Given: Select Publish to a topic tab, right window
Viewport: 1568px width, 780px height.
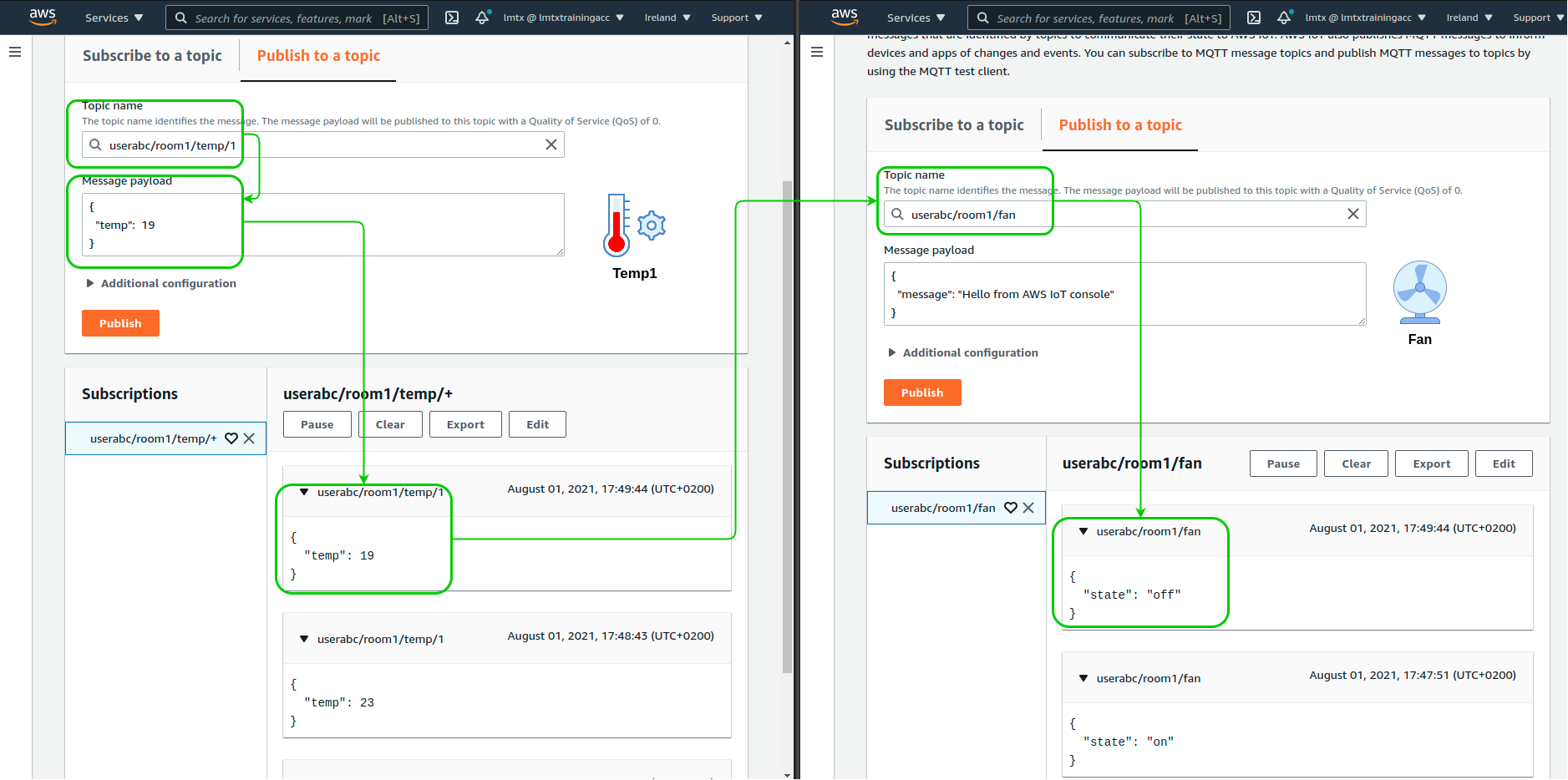Looking at the screenshot, I should [1120, 125].
